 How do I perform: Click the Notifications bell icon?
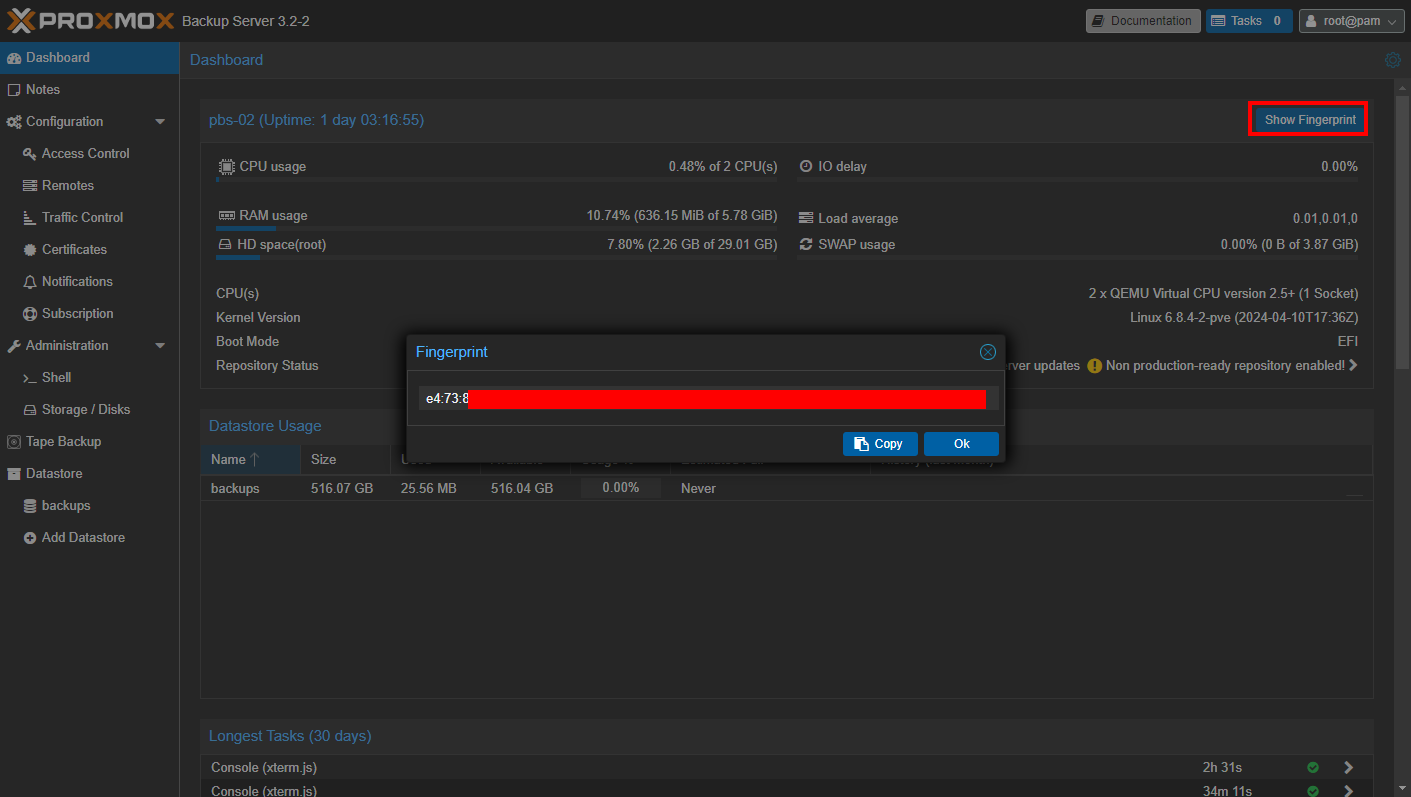[30, 282]
